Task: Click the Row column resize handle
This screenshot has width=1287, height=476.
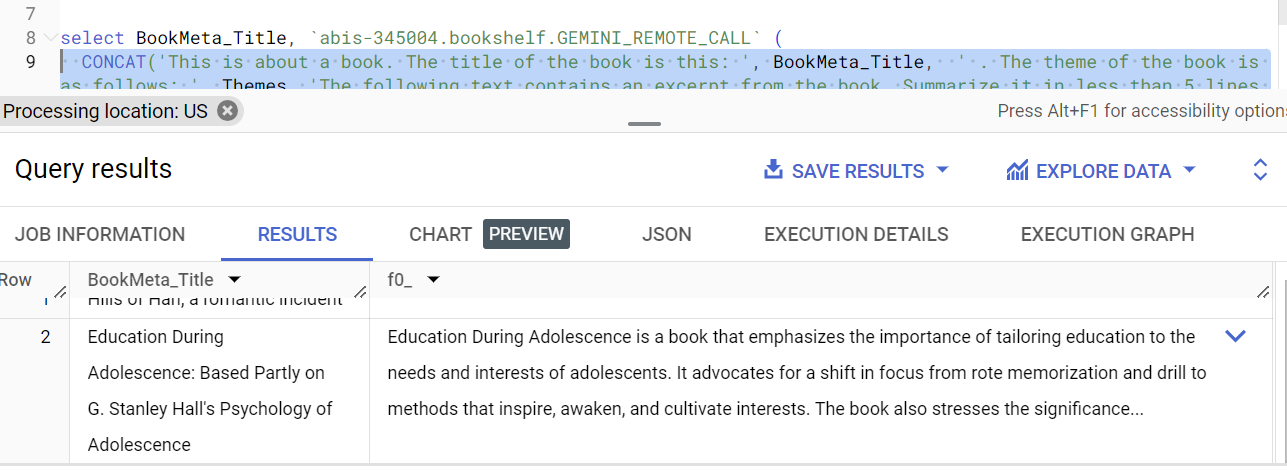Action: pyautogui.click(x=60, y=292)
